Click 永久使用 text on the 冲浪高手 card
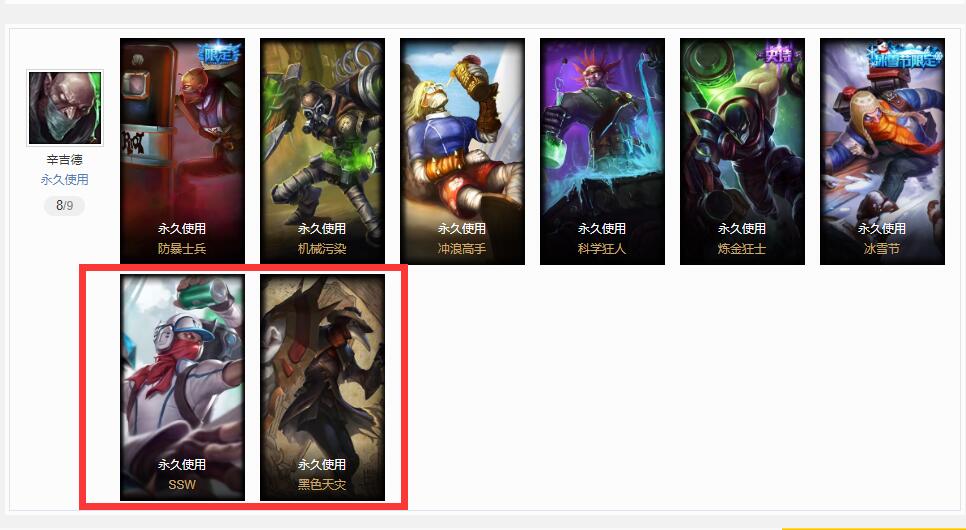Screen dimensions: 966x530 tap(462, 229)
